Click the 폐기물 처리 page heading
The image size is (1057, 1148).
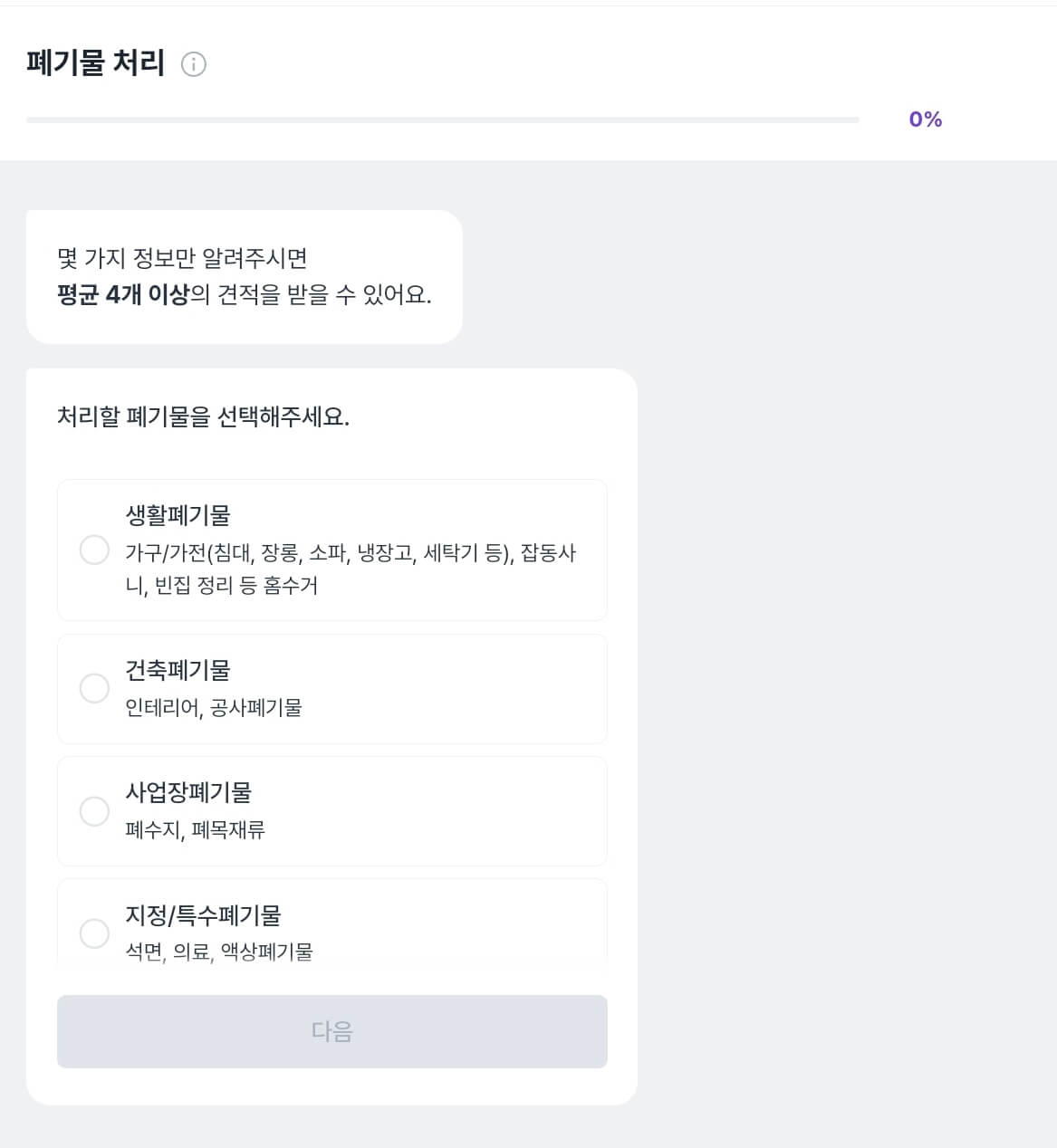click(96, 63)
